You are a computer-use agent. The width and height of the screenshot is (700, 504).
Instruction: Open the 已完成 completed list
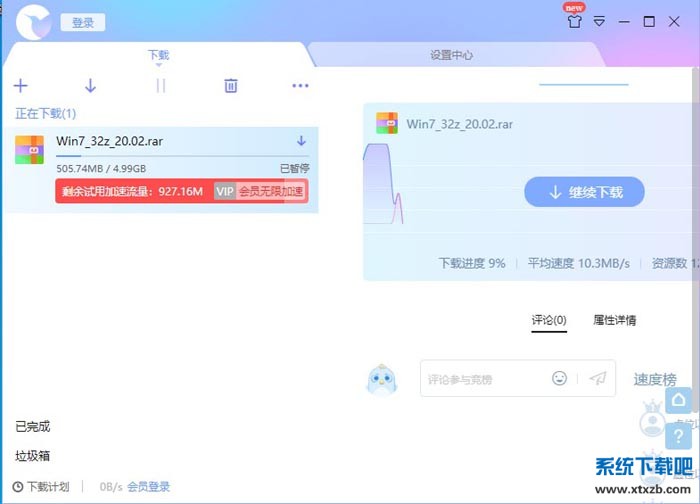point(32,427)
